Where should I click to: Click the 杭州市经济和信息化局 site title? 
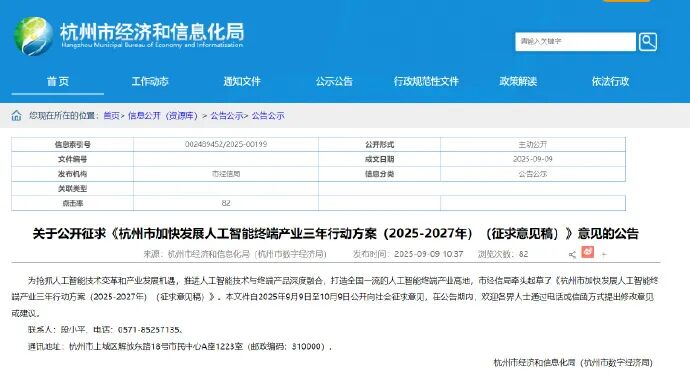tap(152, 31)
